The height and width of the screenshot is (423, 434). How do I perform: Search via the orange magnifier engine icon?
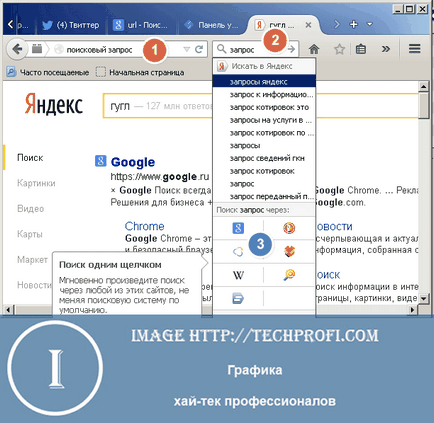pyautogui.click(x=289, y=275)
